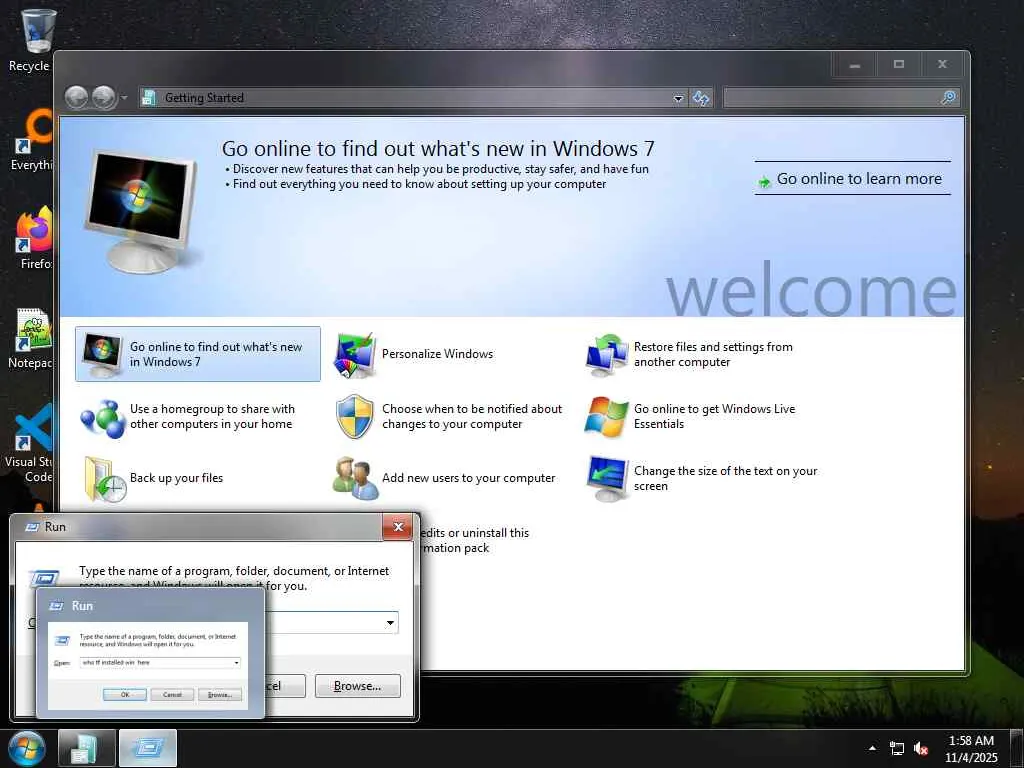Click the Run taskbar thumbnail preview
This screenshot has height=768, width=1024.
(150, 653)
